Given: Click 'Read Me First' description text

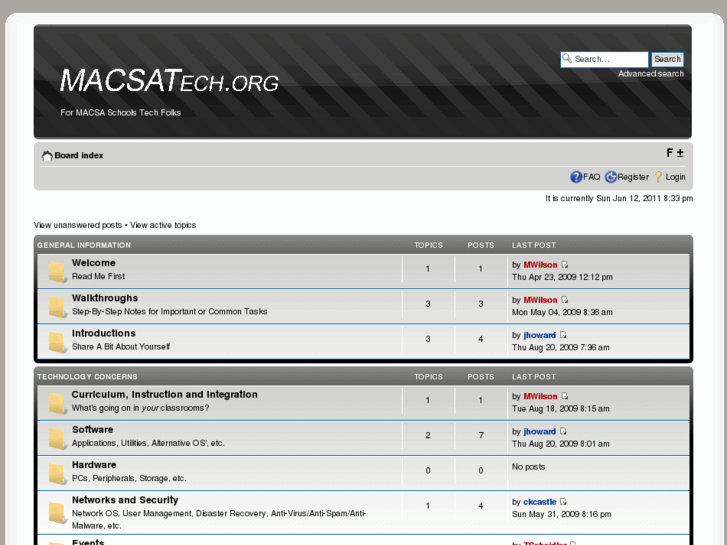Looking at the screenshot, I should (x=98, y=276).
